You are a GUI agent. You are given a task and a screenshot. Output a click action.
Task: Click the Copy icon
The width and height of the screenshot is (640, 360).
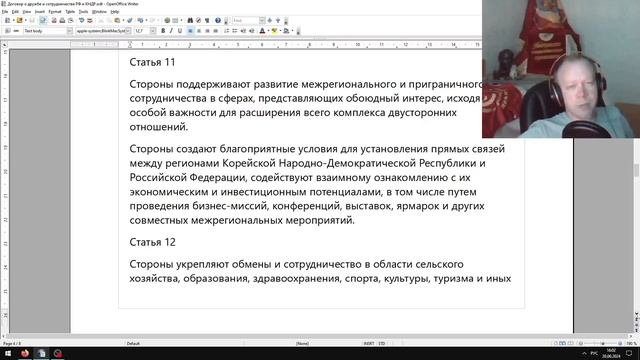(x=109, y=20)
